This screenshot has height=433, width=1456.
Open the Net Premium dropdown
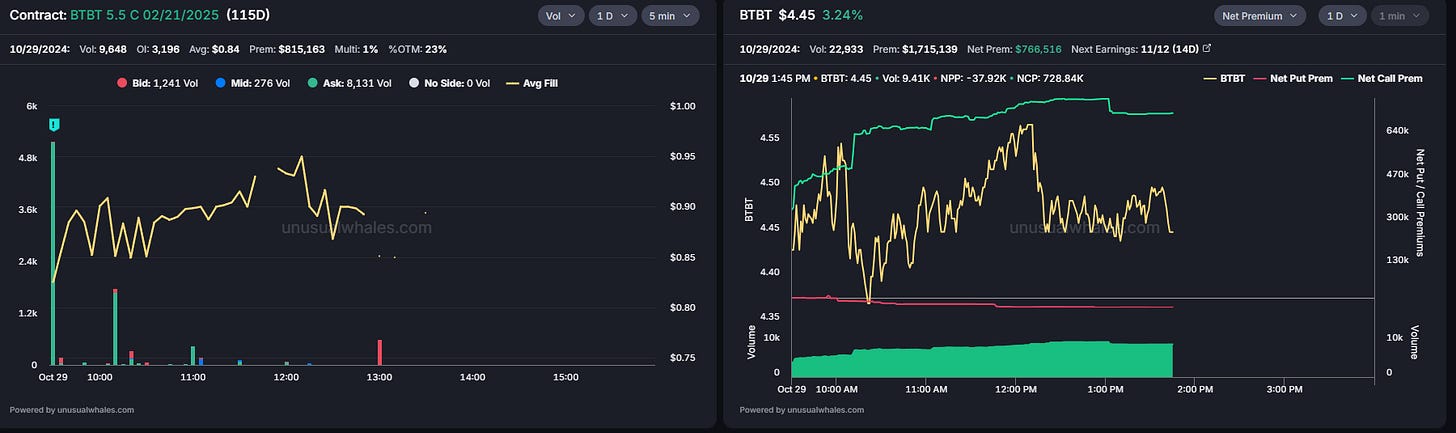[1260, 15]
